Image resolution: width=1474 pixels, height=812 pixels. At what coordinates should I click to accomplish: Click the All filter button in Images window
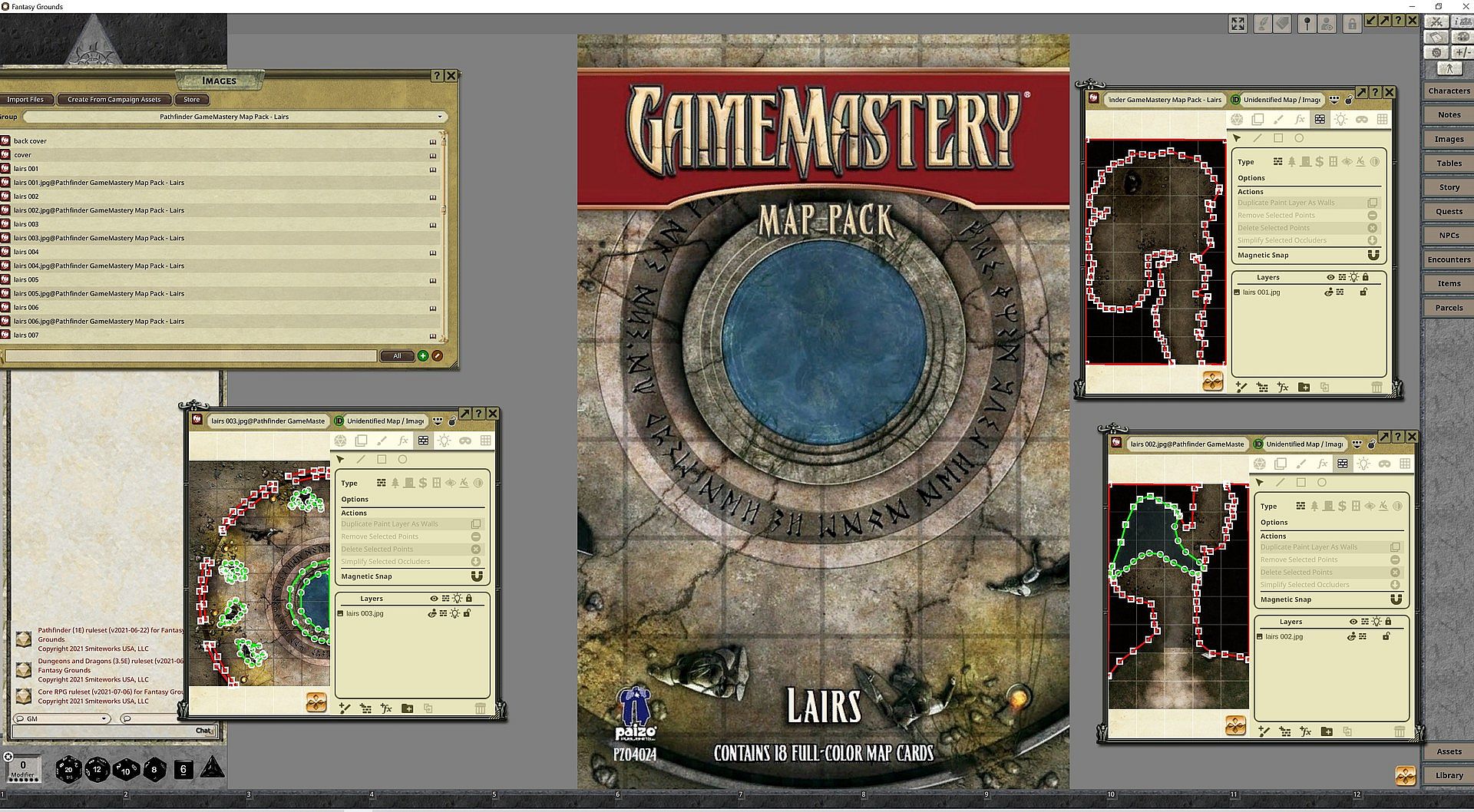(x=397, y=356)
